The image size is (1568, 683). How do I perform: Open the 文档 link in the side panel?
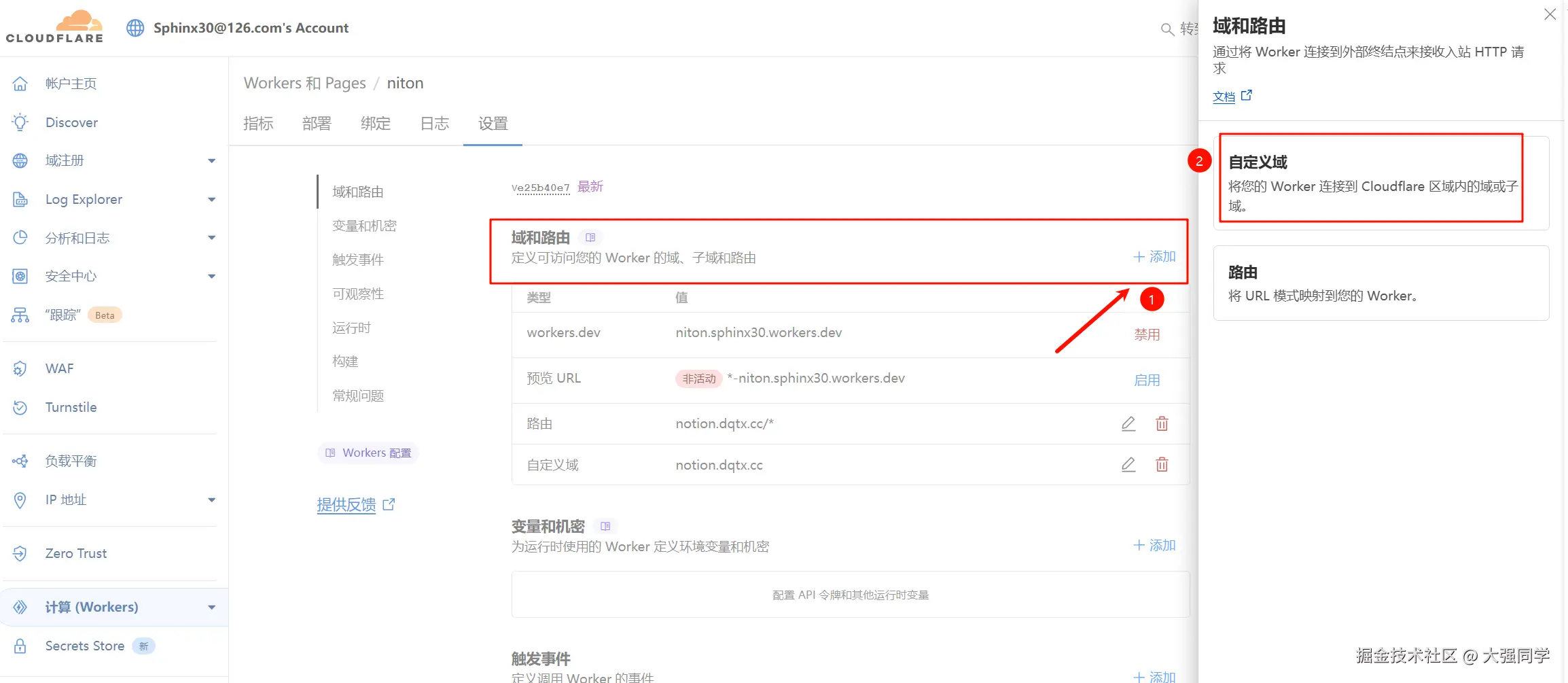click(1232, 97)
